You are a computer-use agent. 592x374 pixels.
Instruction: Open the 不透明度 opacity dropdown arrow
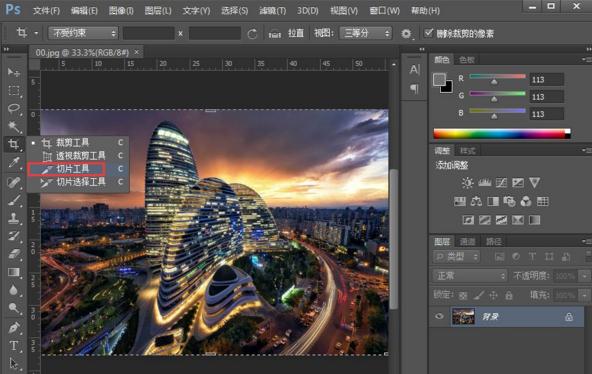[x=584, y=276]
